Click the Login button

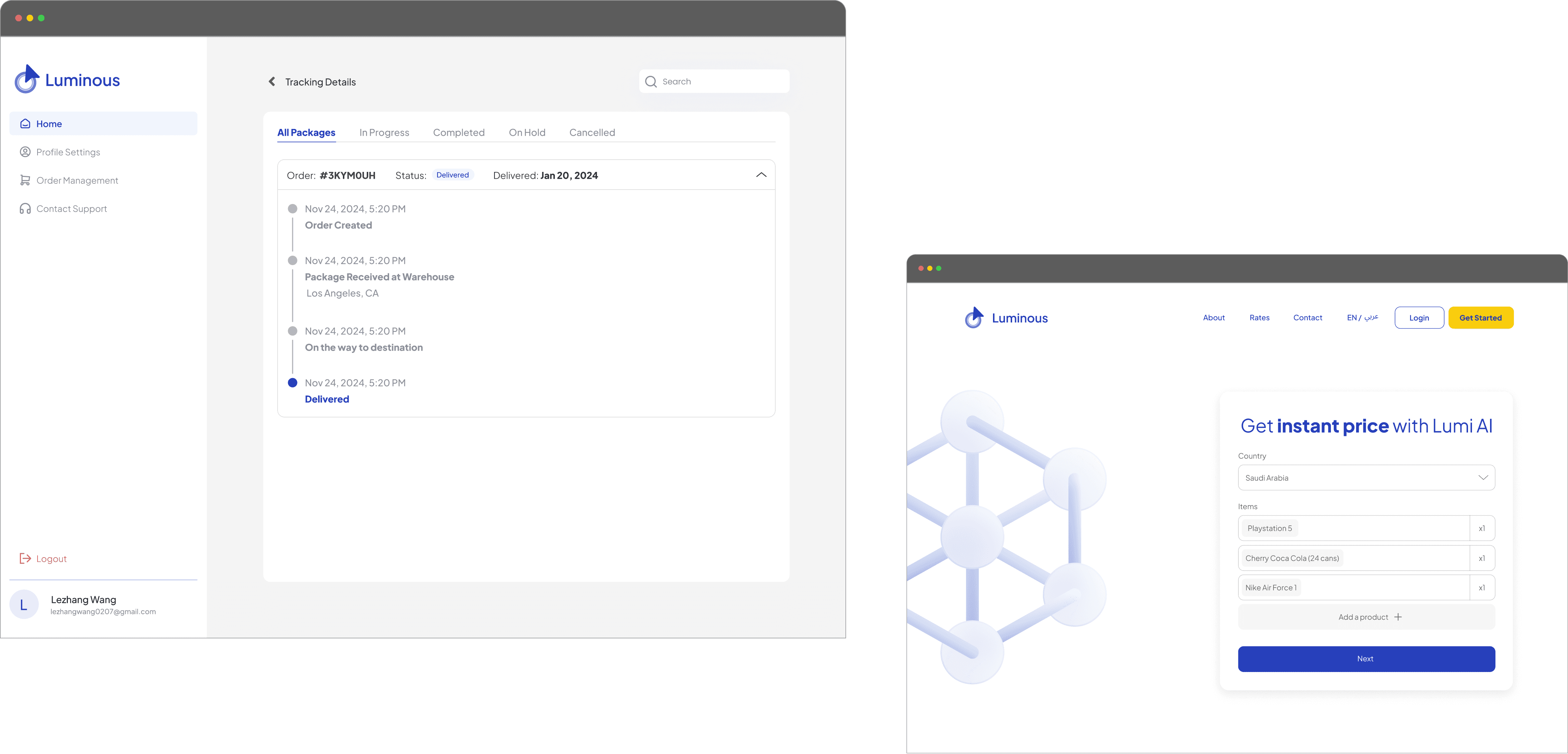pos(1419,318)
